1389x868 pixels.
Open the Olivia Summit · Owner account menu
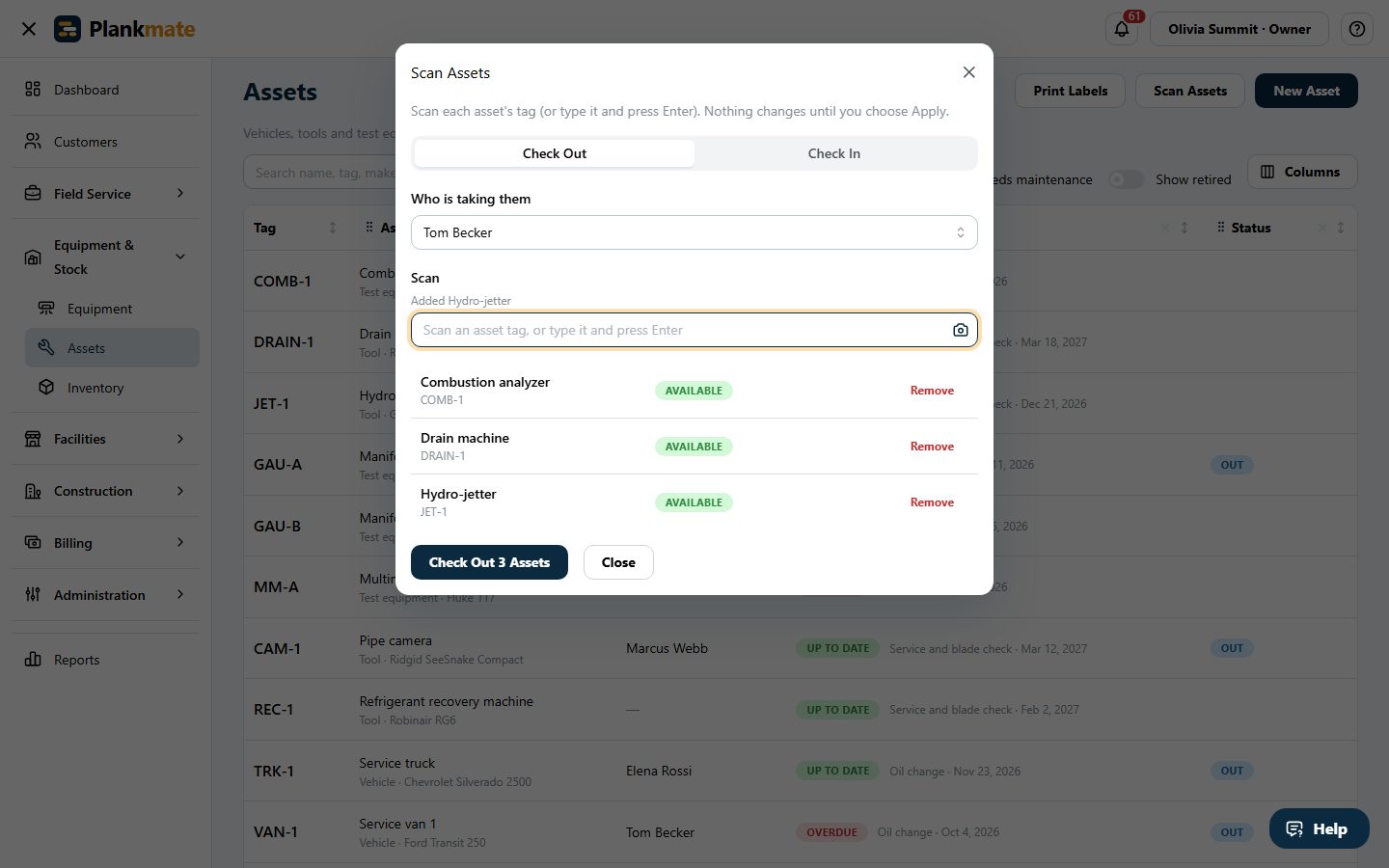tap(1239, 29)
